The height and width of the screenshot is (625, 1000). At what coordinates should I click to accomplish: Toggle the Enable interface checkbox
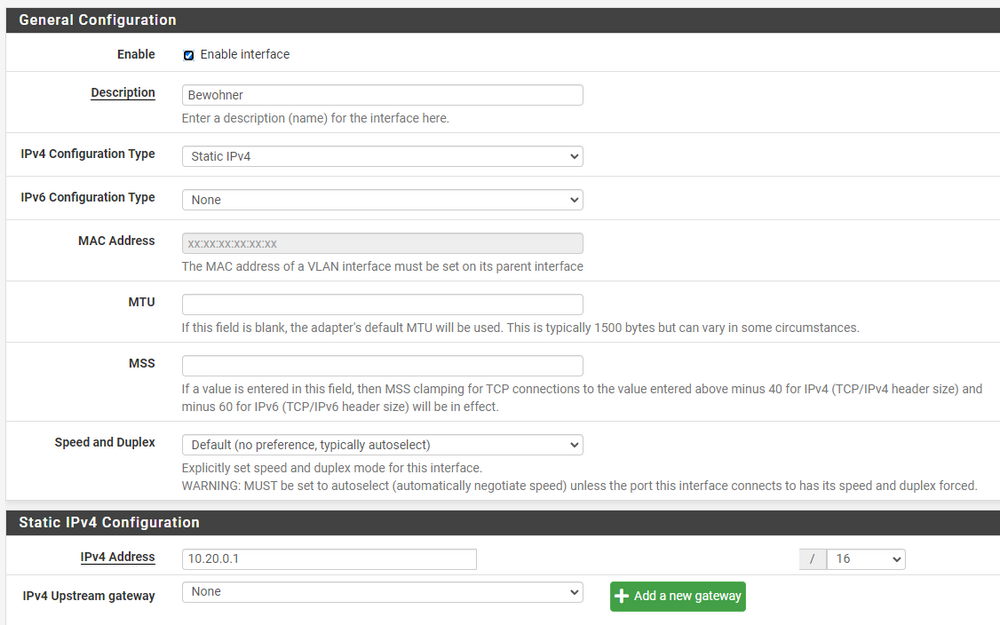[x=189, y=55]
